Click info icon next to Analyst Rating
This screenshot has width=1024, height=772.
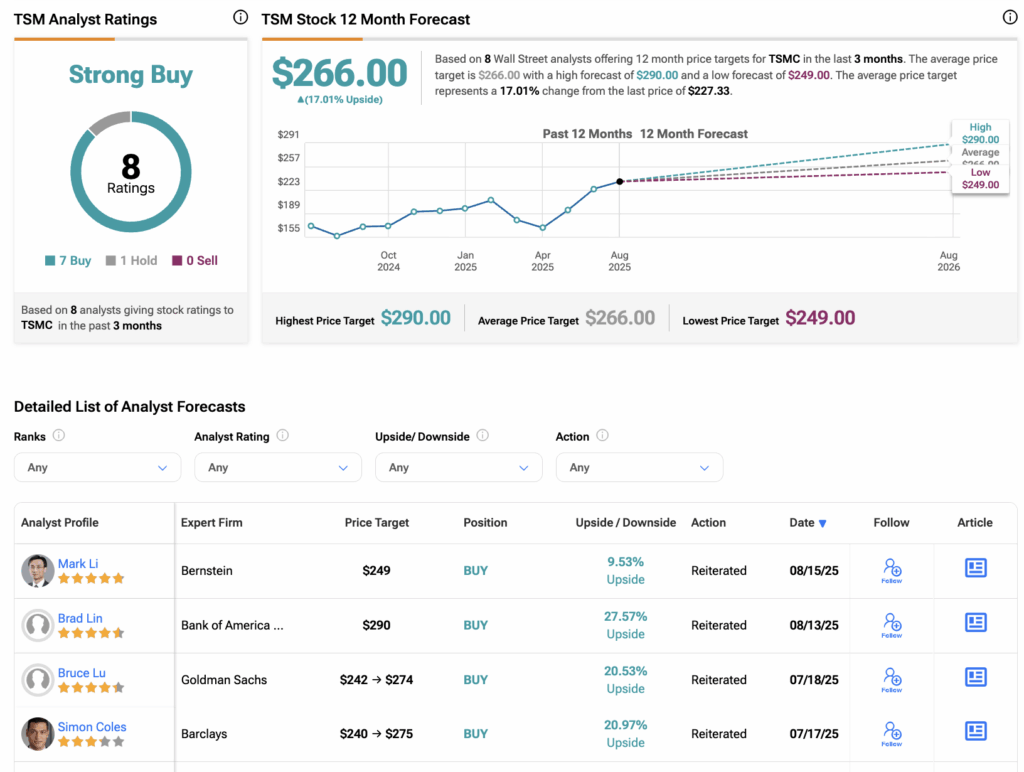pyautogui.click(x=283, y=436)
